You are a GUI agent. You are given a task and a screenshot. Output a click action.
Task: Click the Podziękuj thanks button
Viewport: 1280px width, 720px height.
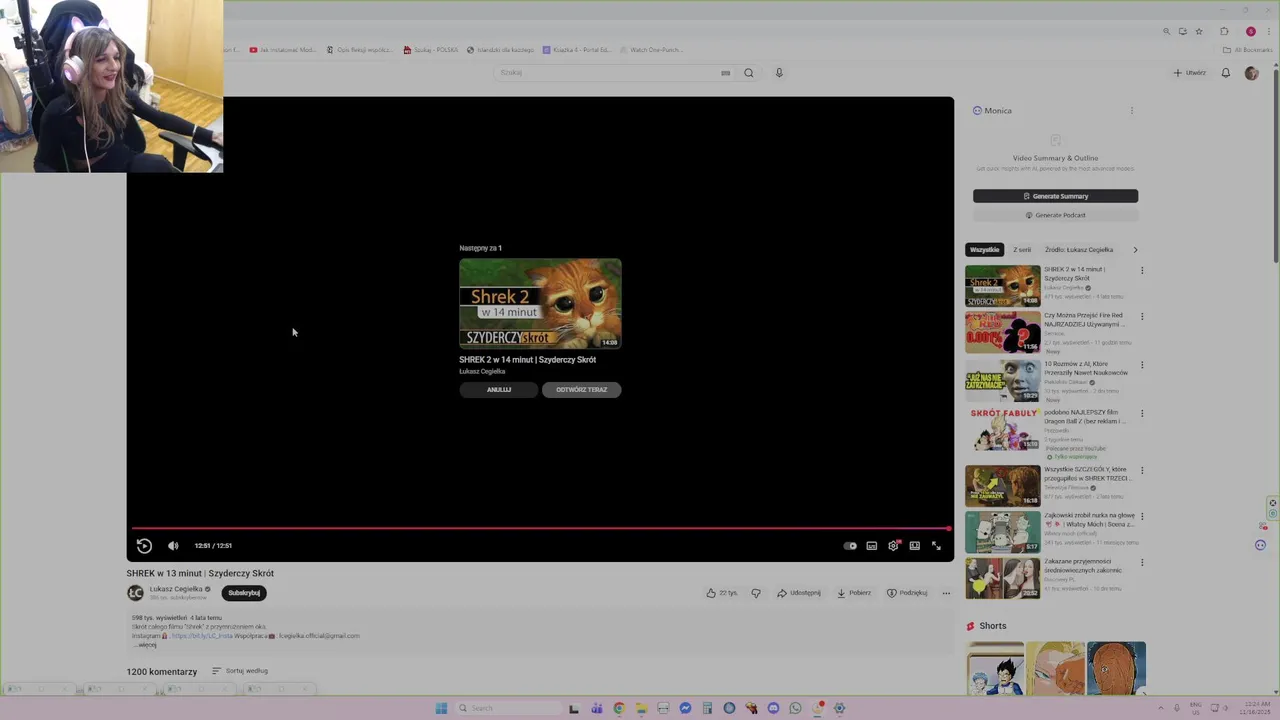(x=907, y=593)
